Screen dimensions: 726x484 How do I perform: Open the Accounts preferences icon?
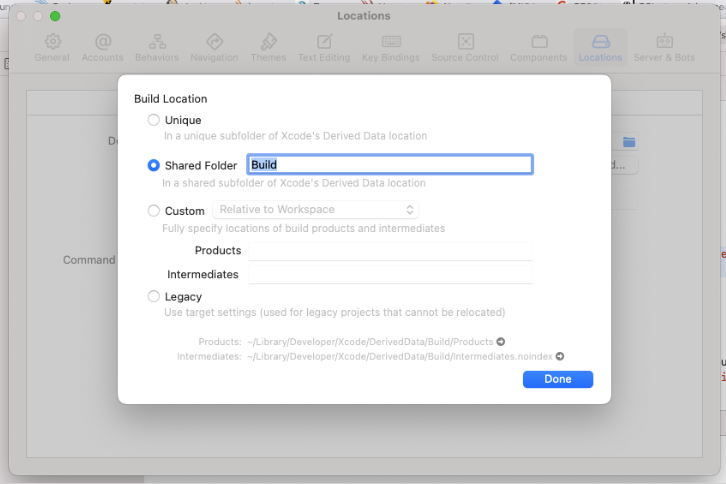(103, 42)
